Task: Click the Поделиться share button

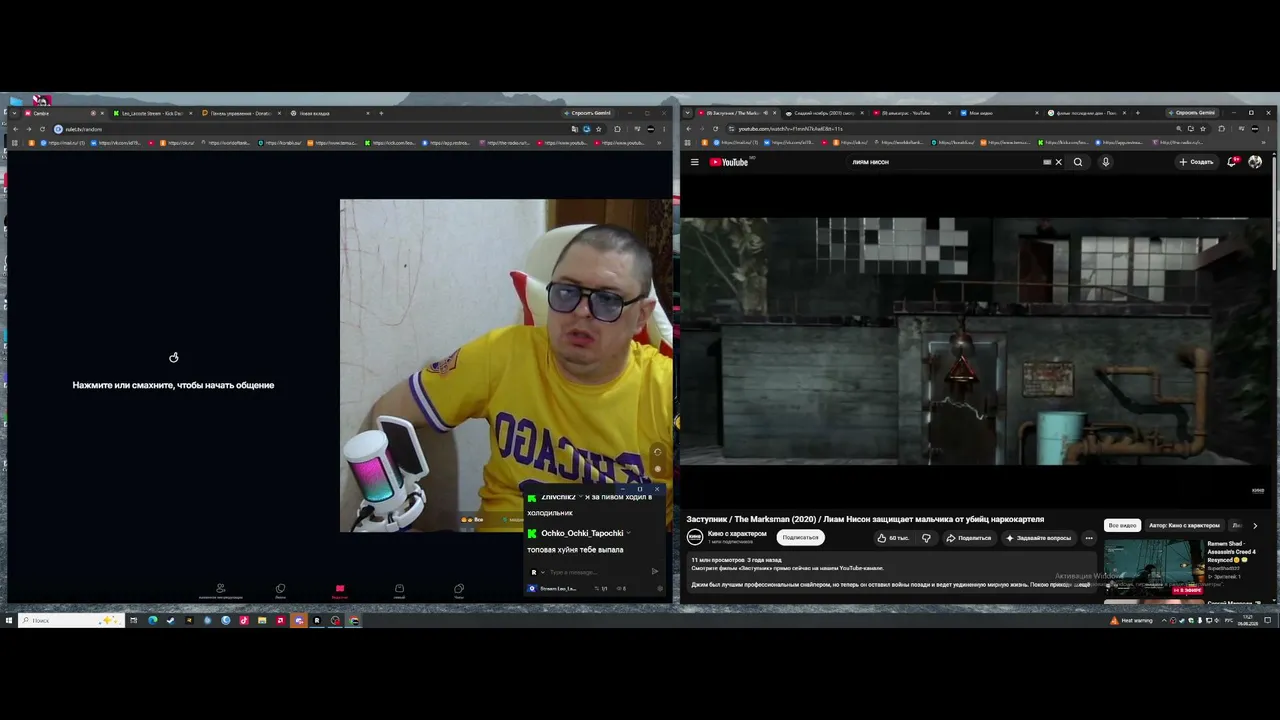Action: (x=968, y=538)
